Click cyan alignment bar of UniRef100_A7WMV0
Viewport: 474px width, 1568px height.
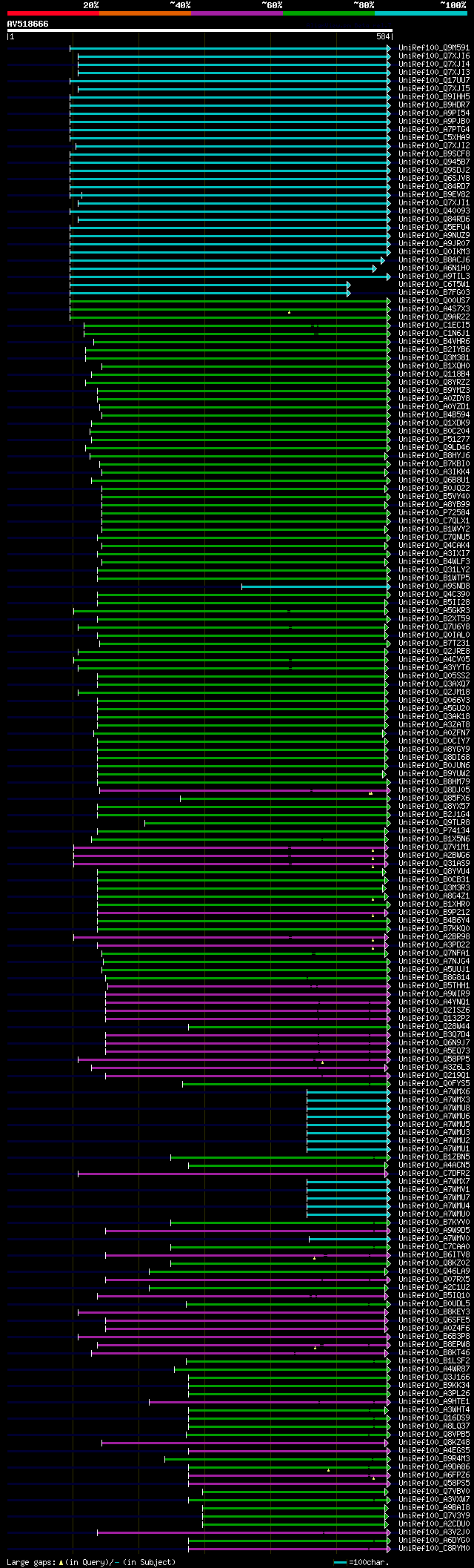point(348,1239)
